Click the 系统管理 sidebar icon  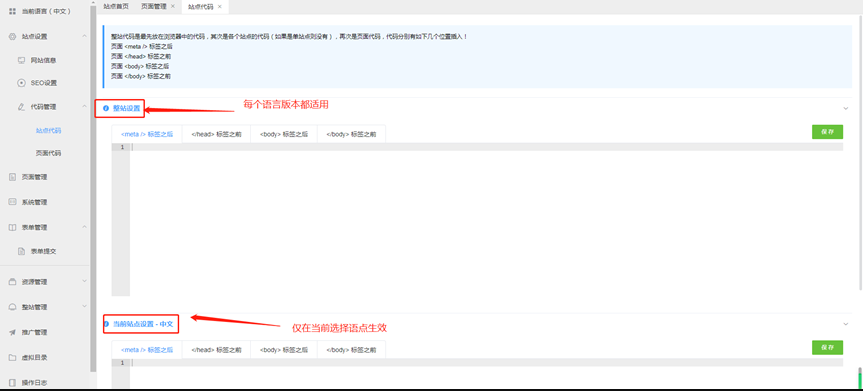tap(12, 202)
